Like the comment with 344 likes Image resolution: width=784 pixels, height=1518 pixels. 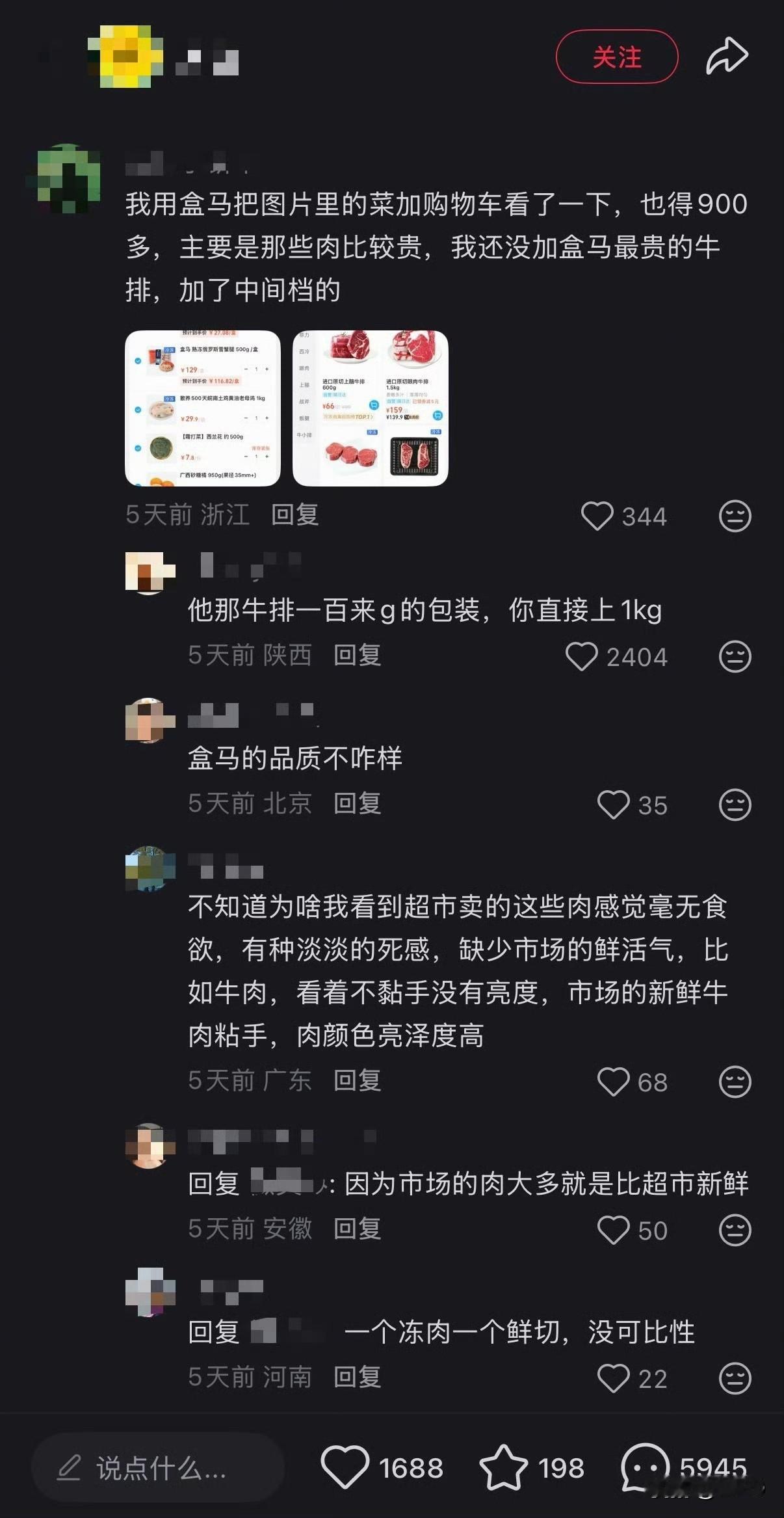click(x=597, y=516)
